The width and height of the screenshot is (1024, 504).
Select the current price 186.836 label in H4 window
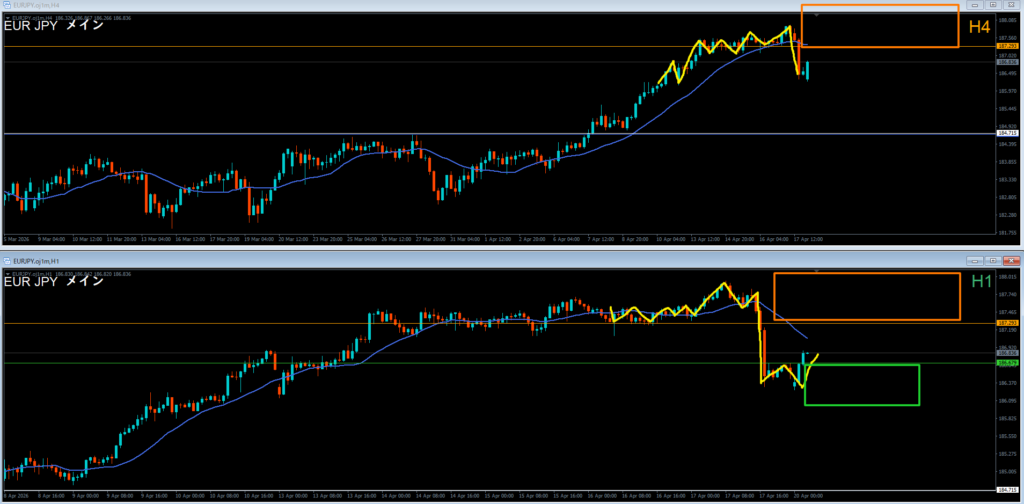click(1006, 62)
